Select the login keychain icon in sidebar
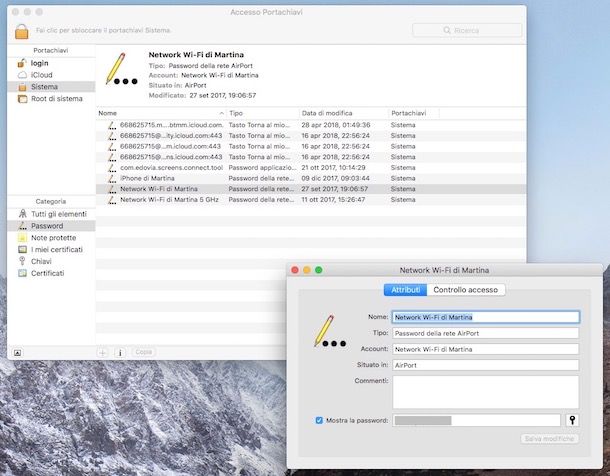The height and width of the screenshot is (476, 610). pyautogui.click(x=22, y=63)
